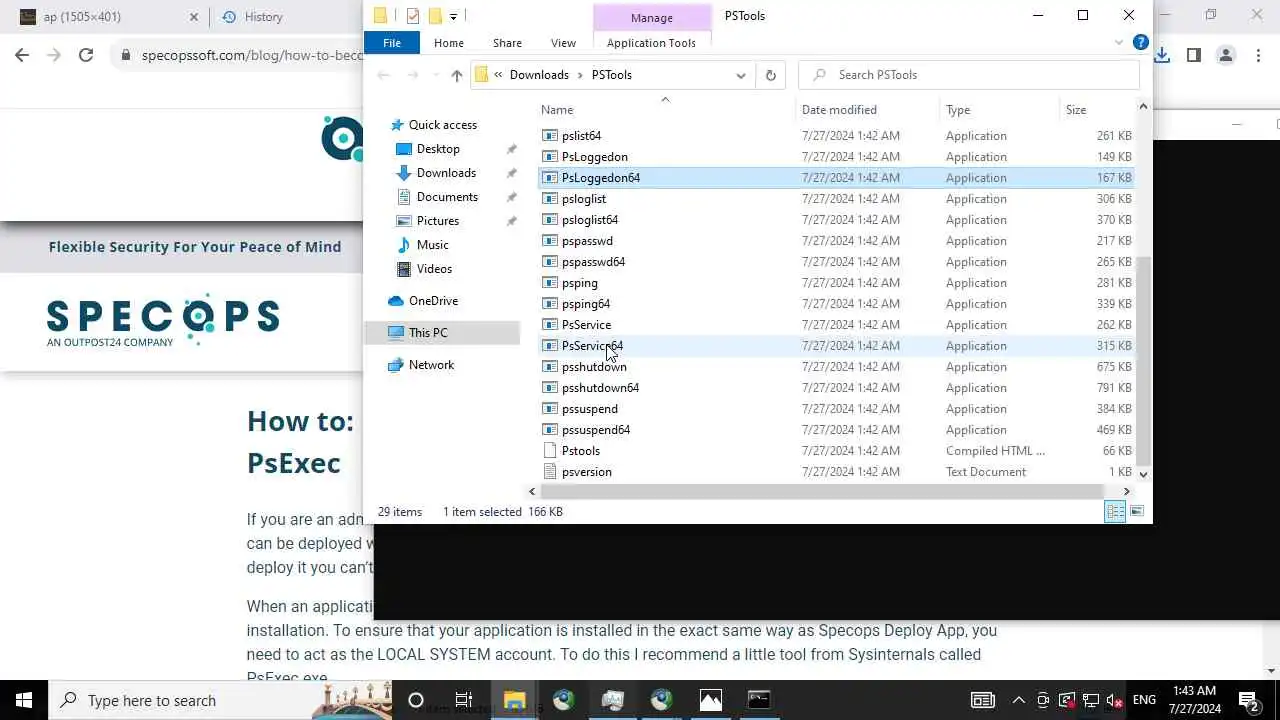Screen dimensions: 1280x720
Task: Select Quick access in navigation pane
Action: [442, 125]
